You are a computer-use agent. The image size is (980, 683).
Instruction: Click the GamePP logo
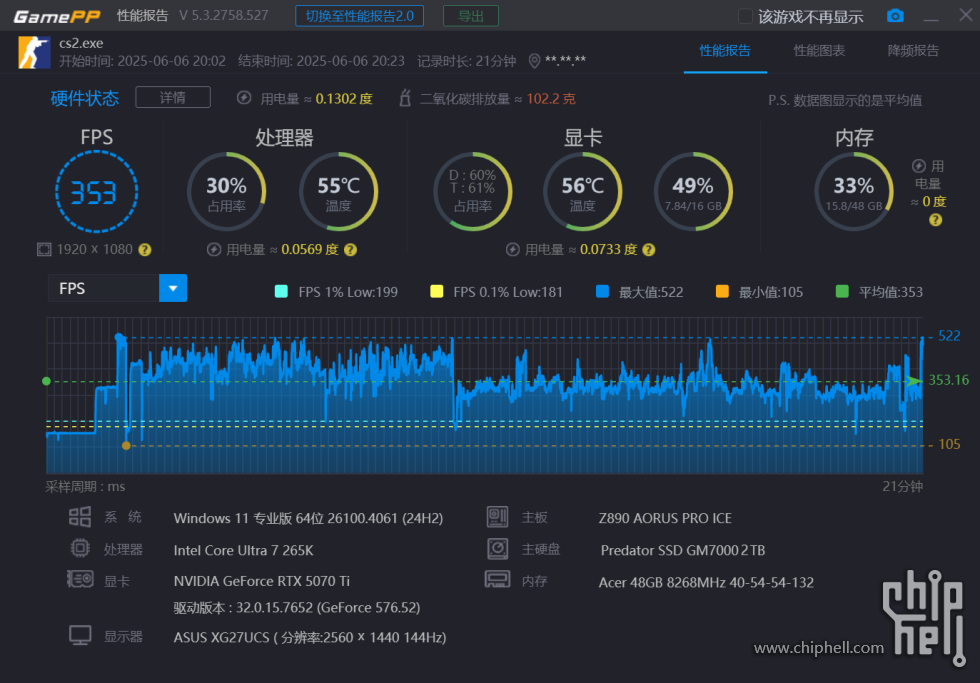[x=57, y=16]
